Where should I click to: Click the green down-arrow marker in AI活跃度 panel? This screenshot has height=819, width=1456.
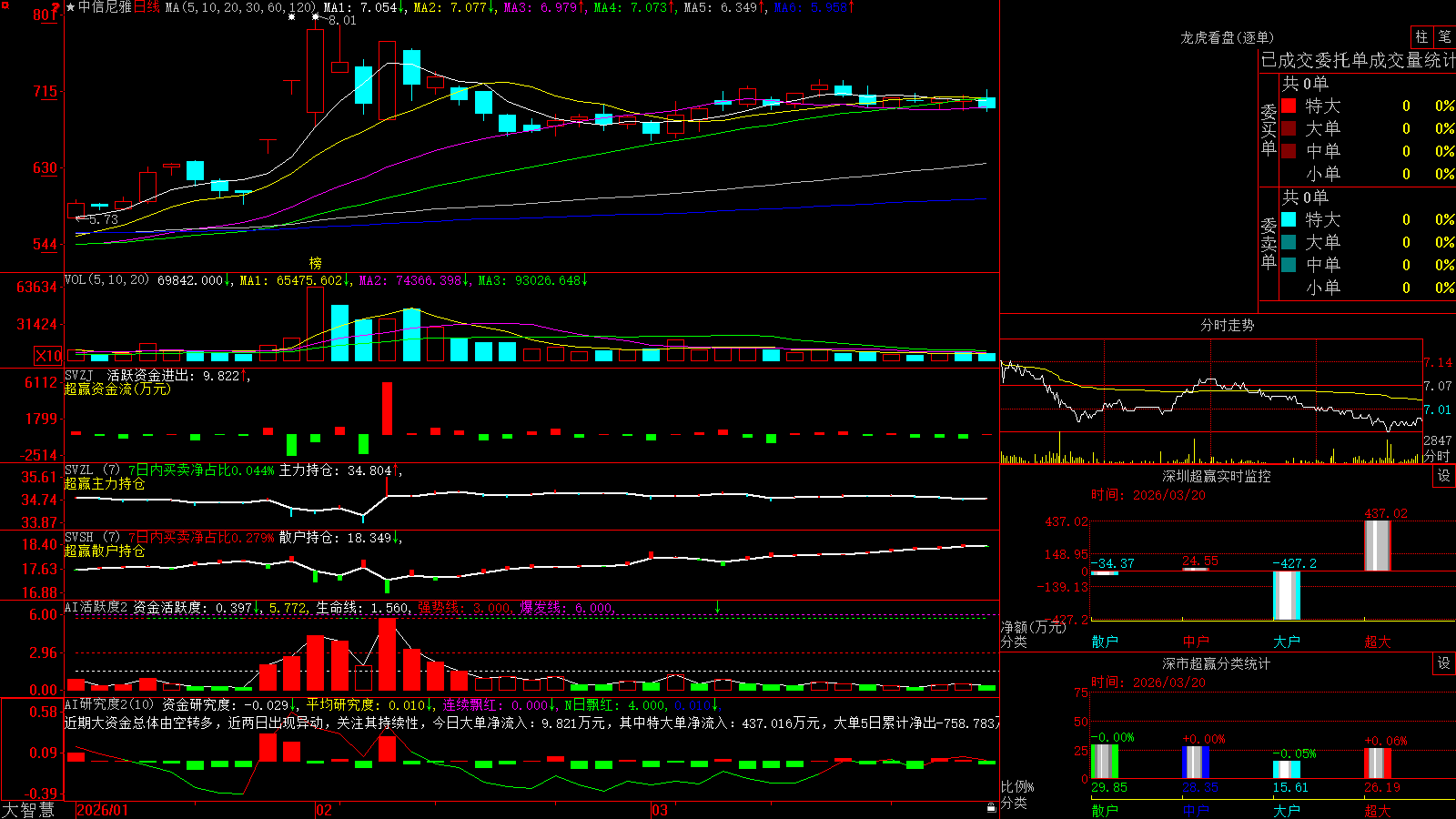[717, 607]
